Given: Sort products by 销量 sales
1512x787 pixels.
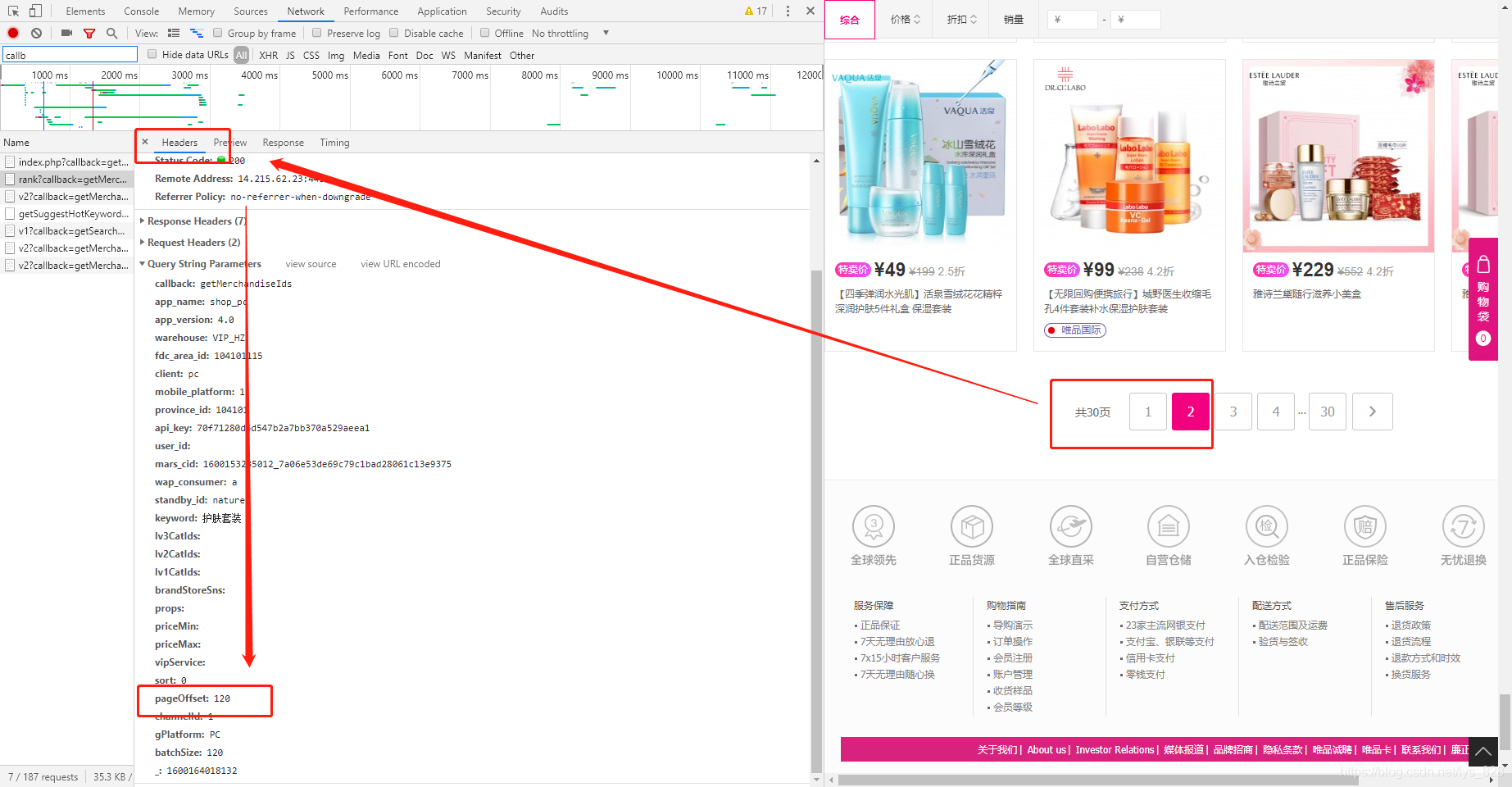Looking at the screenshot, I should click(x=1014, y=19).
